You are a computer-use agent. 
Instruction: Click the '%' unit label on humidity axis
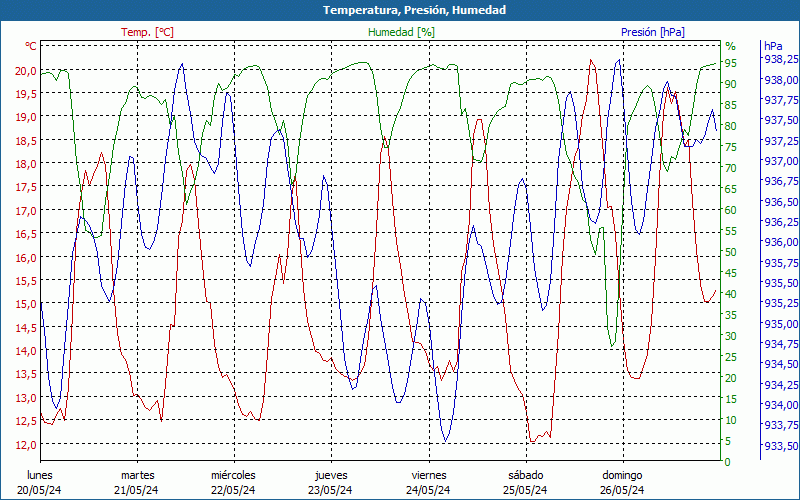[x=731, y=46]
